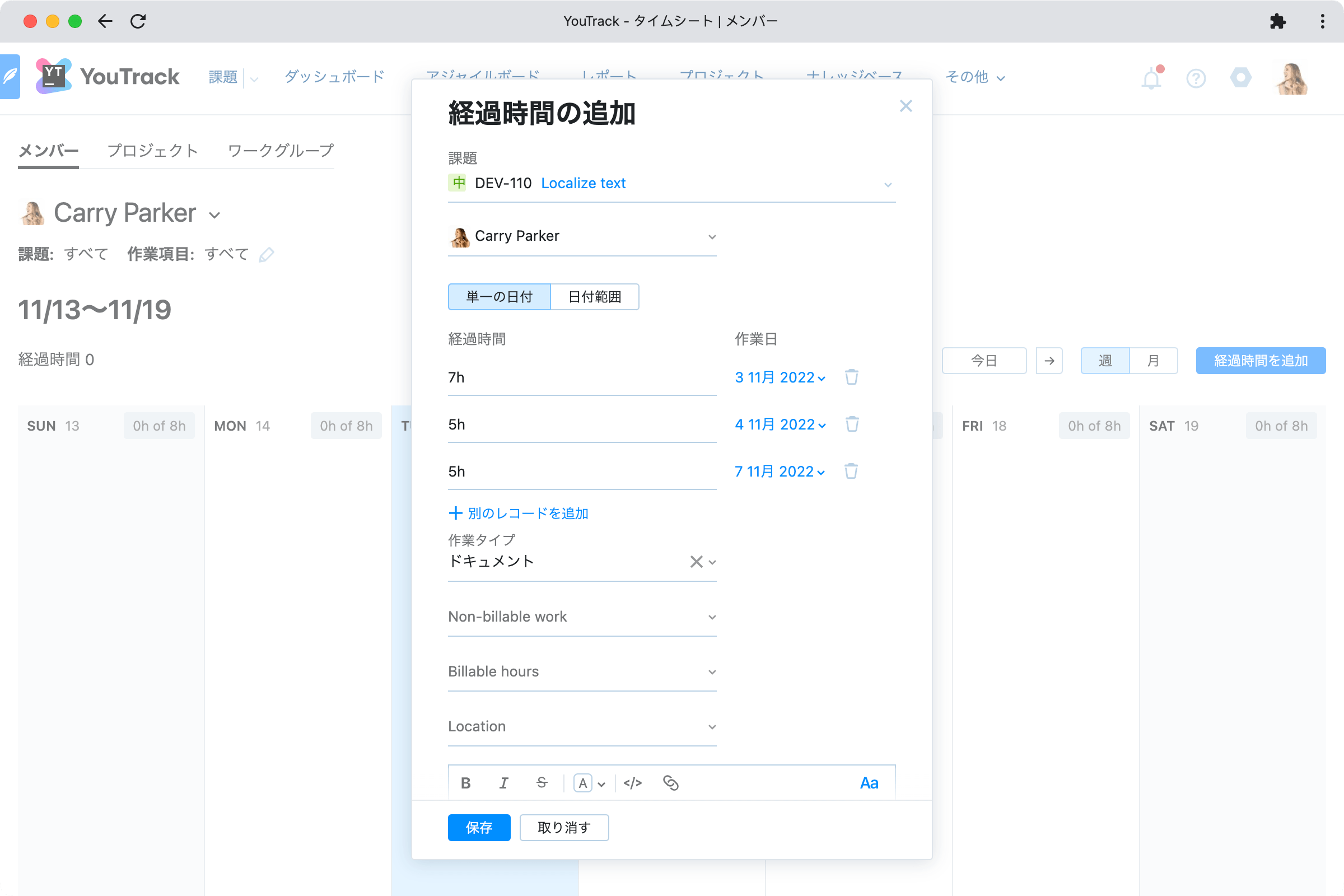Delete the 7h time record

[851, 377]
